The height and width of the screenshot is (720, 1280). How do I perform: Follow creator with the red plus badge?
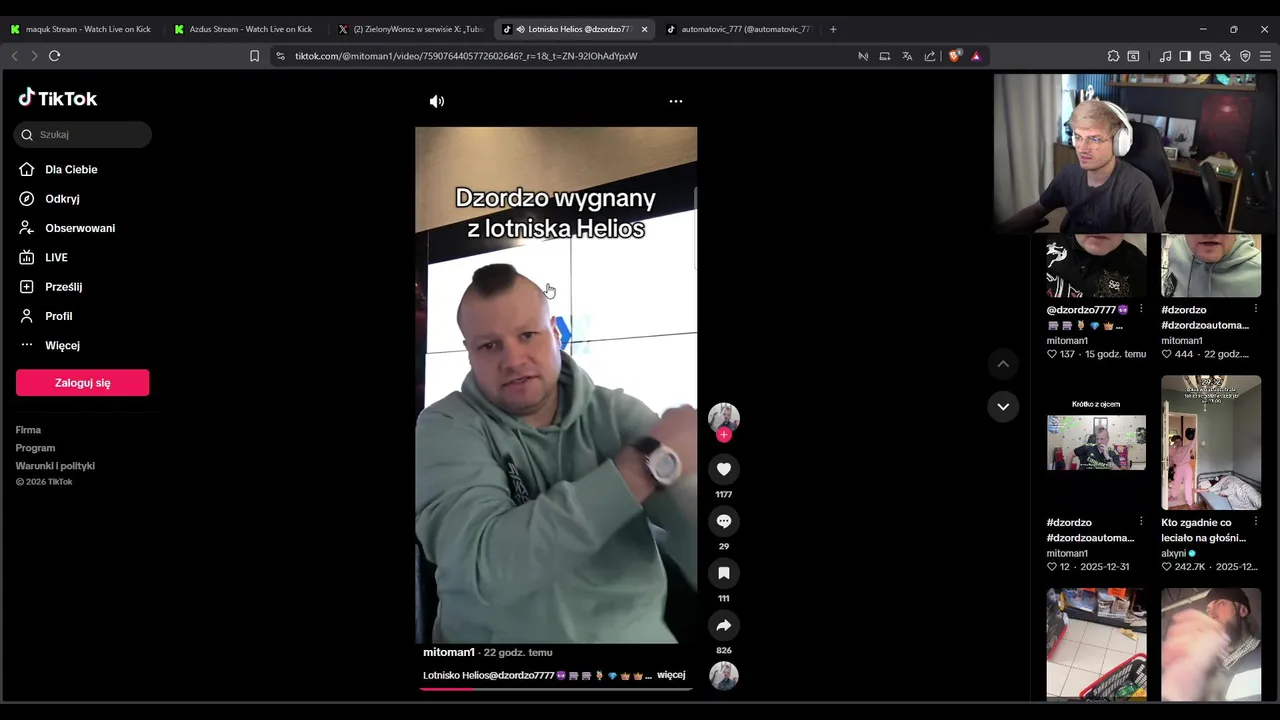[x=724, y=435]
